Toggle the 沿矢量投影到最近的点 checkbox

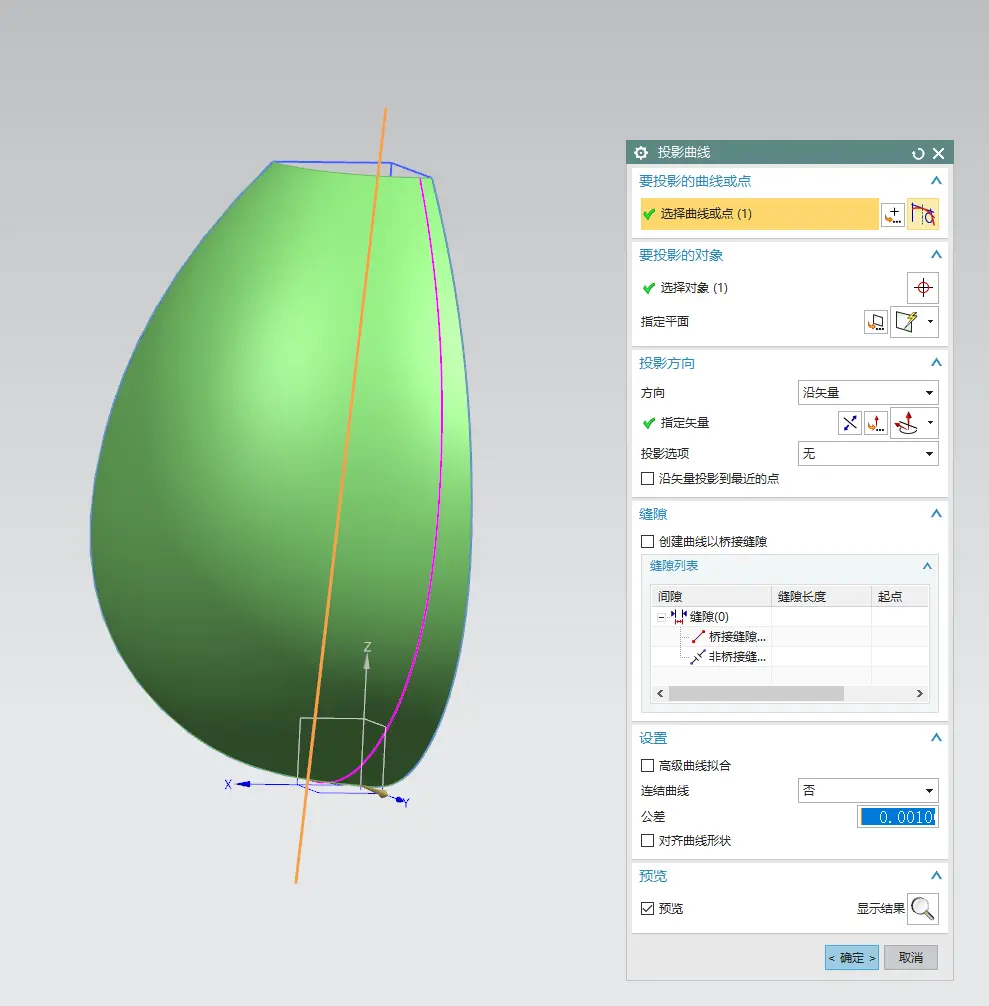coord(648,479)
